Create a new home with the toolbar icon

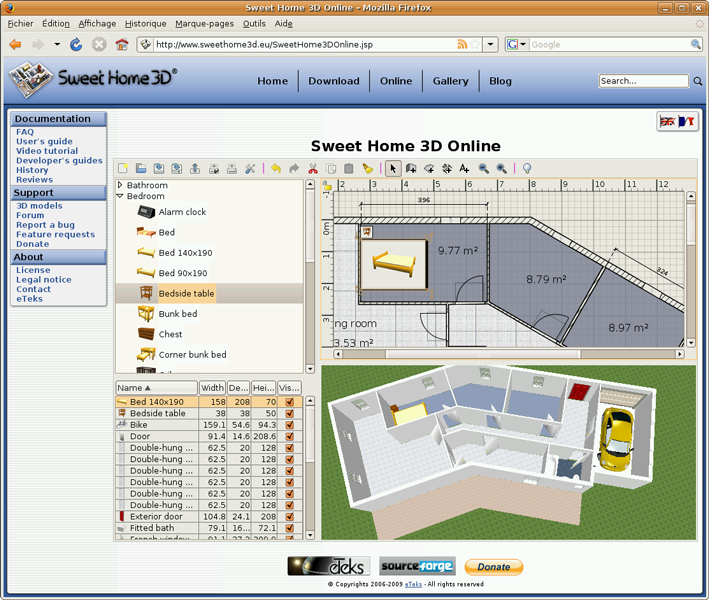123,169
